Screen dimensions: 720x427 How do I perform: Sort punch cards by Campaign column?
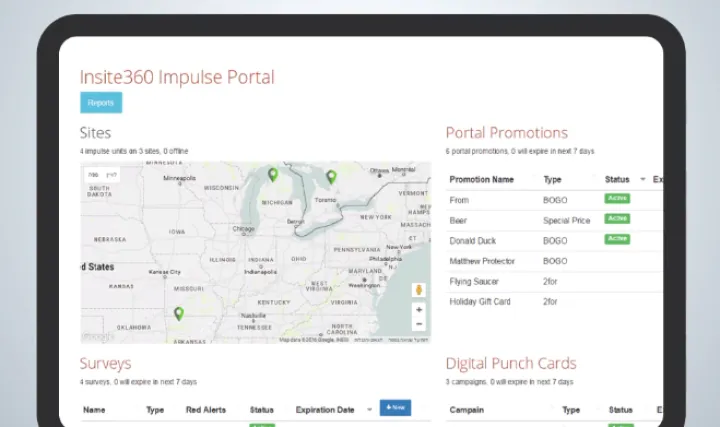pyautogui.click(x=467, y=410)
